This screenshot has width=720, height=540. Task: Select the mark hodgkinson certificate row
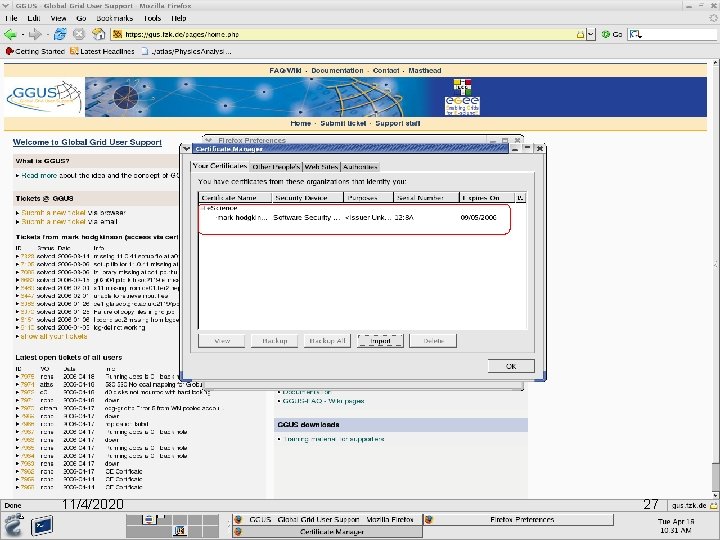[x=355, y=218]
